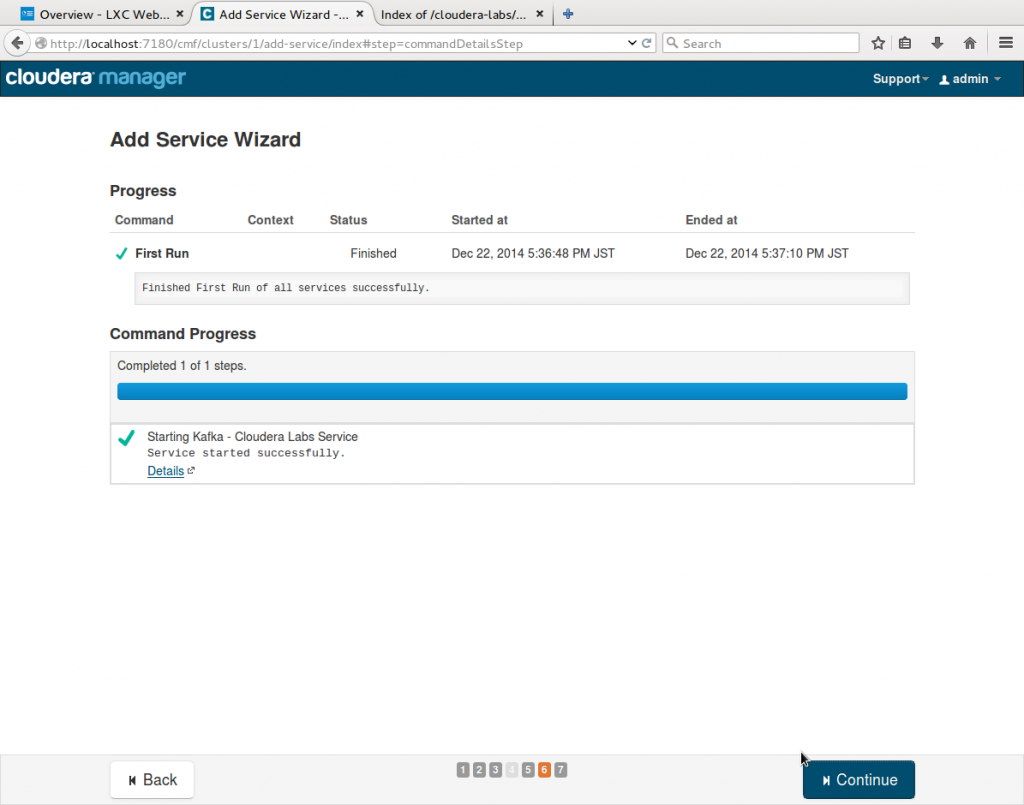Click the Command Progress heading
The width and height of the screenshot is (1024, 805).
point(183,334)
